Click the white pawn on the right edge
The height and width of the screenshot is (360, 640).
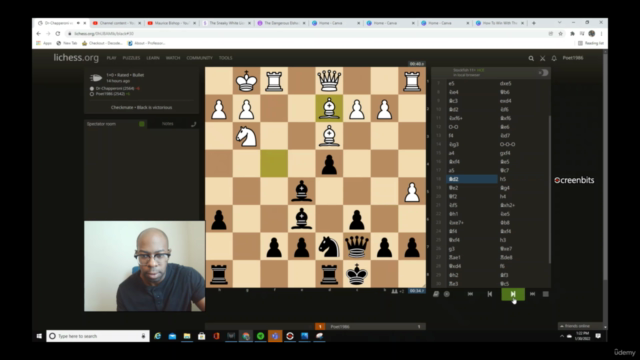pyautogui.click(x=412, y=191)
